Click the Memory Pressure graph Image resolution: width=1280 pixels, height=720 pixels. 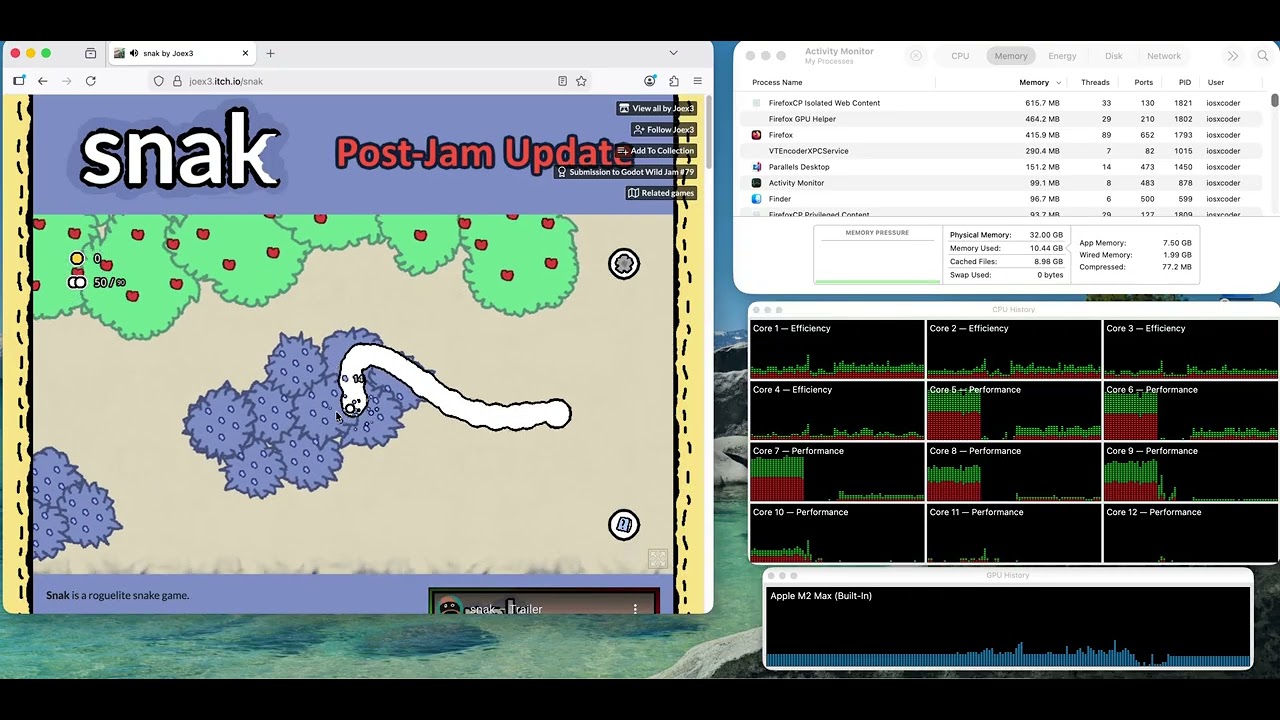877,255
